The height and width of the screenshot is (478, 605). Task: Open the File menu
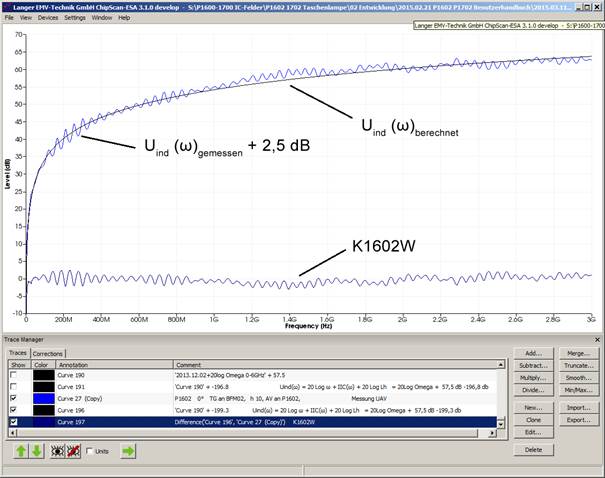(9, 18)
